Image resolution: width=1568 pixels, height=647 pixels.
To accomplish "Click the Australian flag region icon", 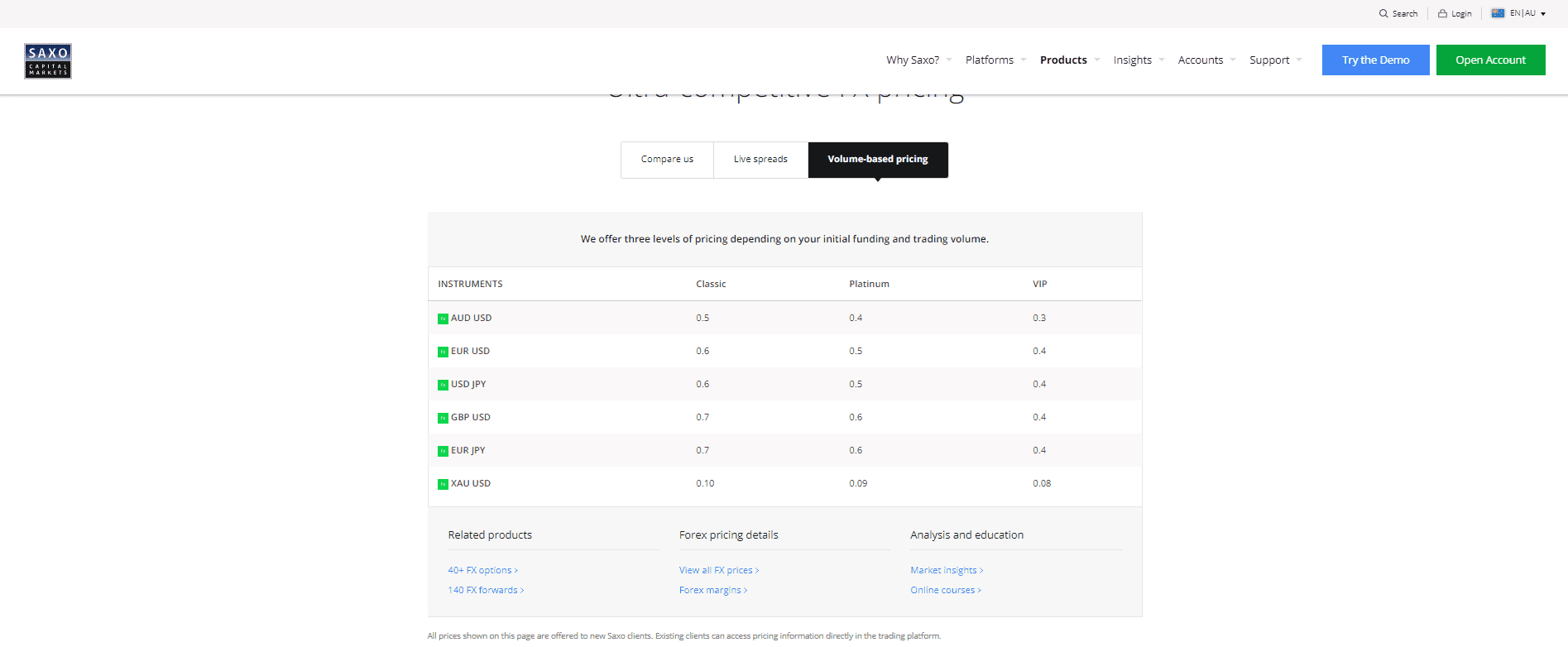I will coord(1498,13).
